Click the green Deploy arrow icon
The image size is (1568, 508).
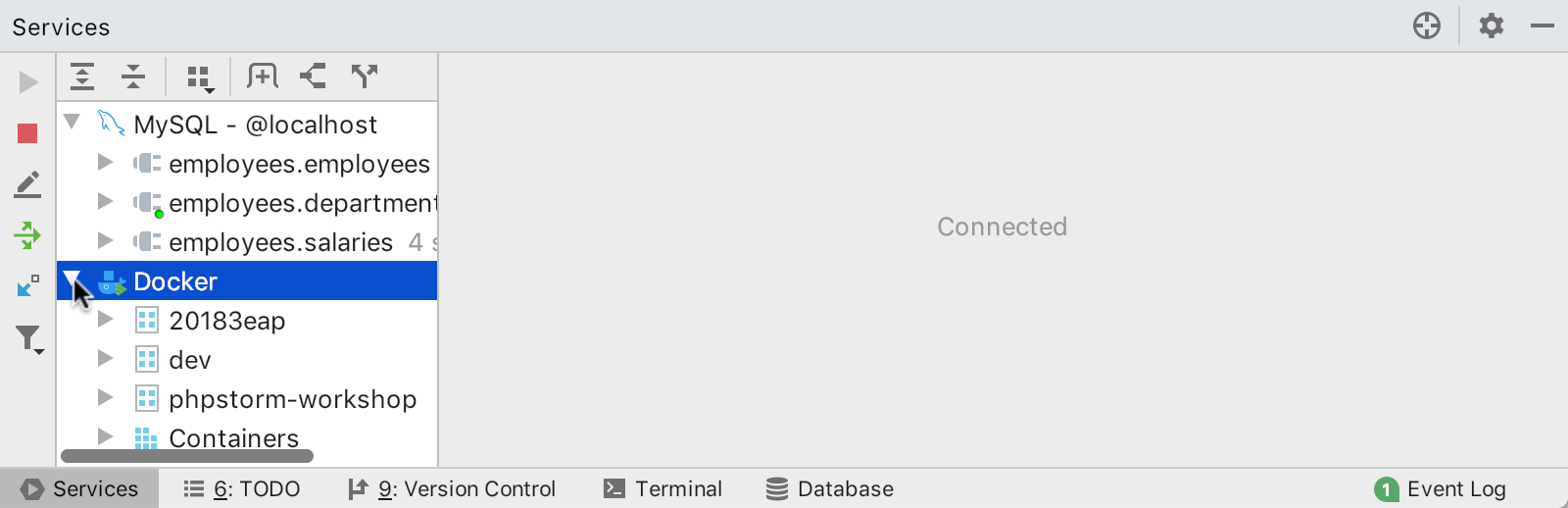(27, 235)
